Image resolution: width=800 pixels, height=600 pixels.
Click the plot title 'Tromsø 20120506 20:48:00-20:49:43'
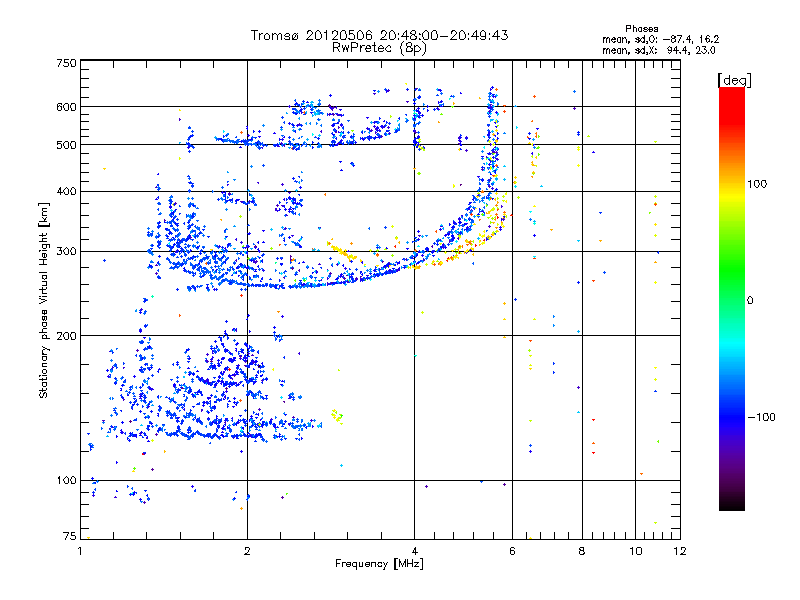click(379, 35)
